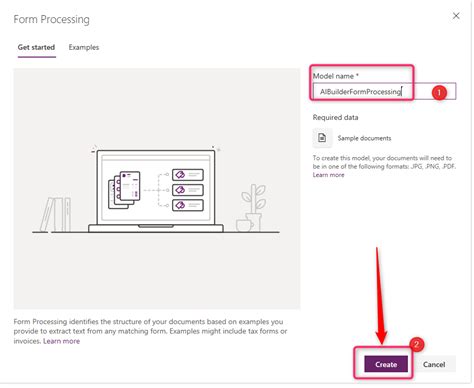This screenshot has height=388, width=474.
Task: Click the Create button
Action: tap(386, 364)
